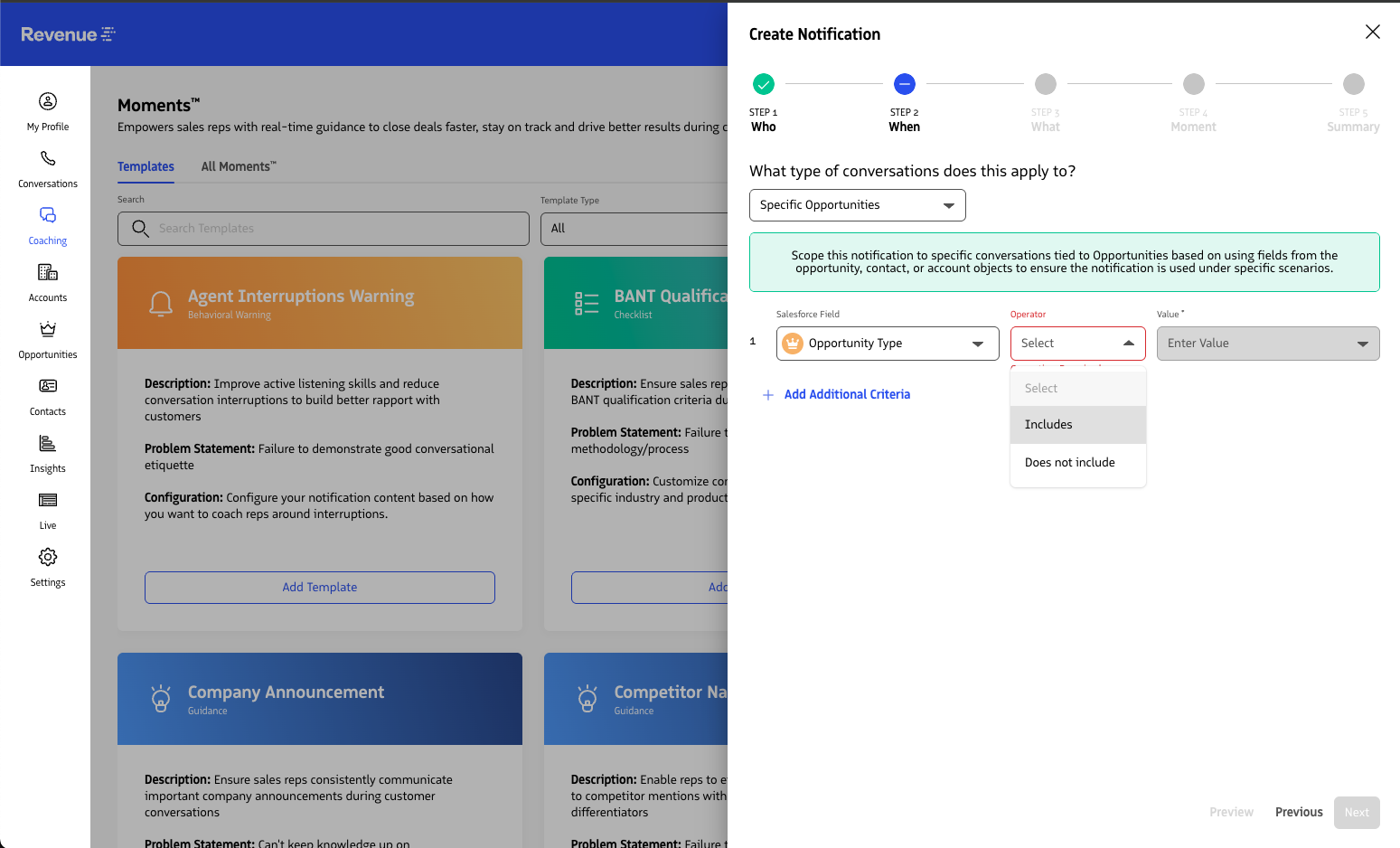This screenshot has height=848, width=1400.
Task: Open My Profile from sidebar icon
Action: pyautogui.click(x=48, y=101)
